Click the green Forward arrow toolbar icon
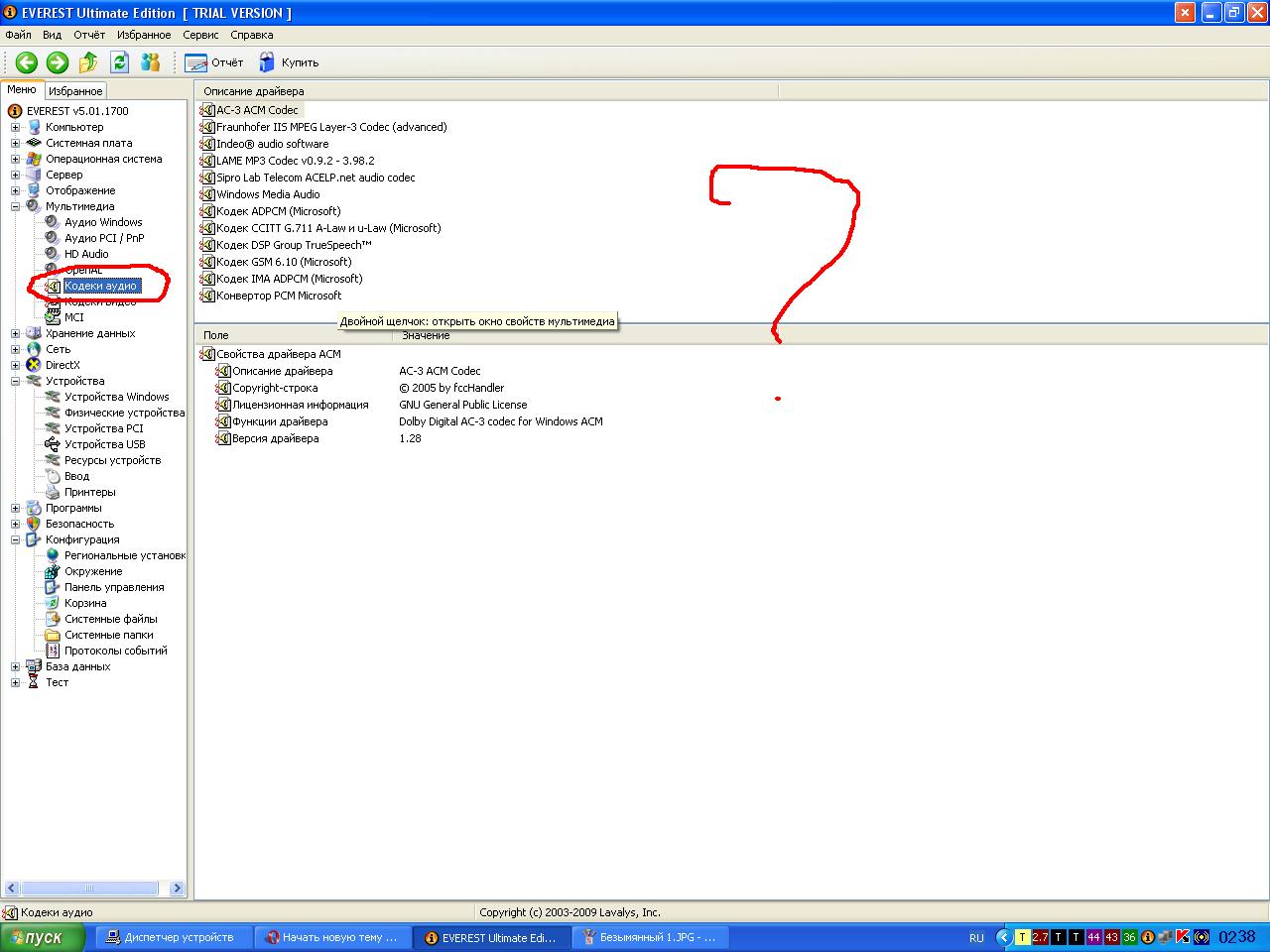The width and height of the screenshot is (1270, 952). 58,62
